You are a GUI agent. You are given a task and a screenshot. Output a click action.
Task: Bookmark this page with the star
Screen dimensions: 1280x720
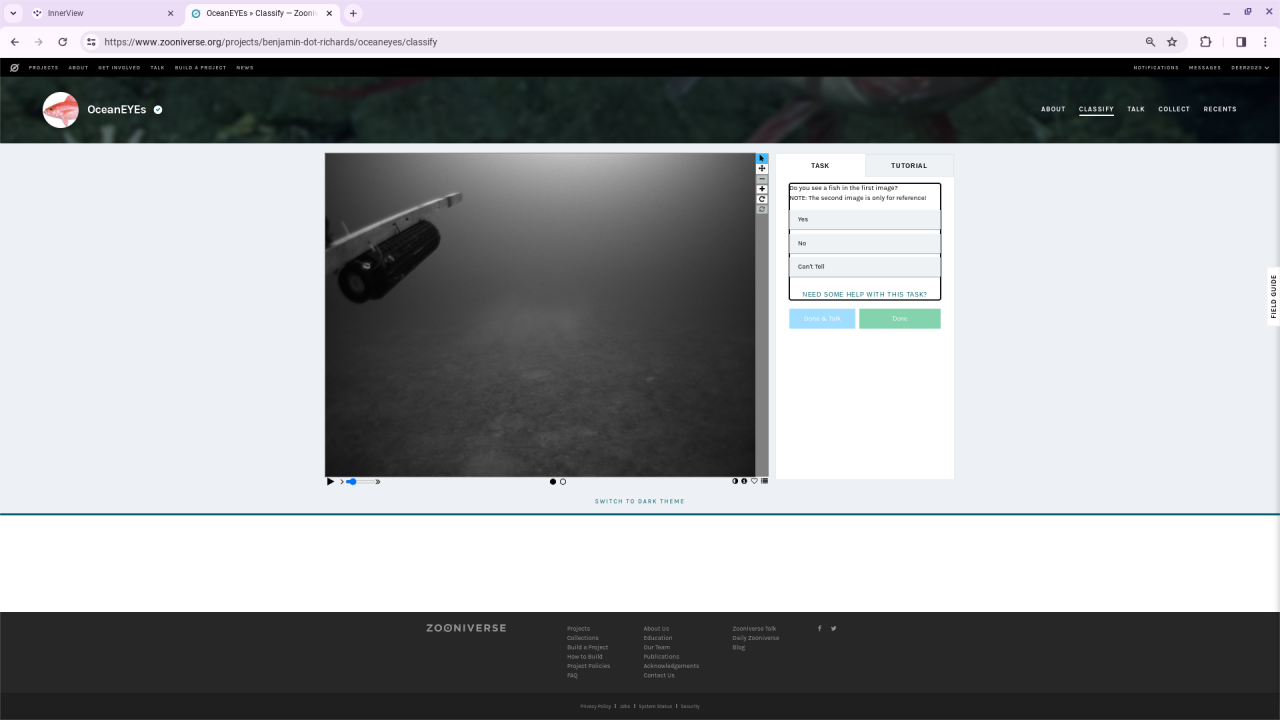(x=1172, y=42)
